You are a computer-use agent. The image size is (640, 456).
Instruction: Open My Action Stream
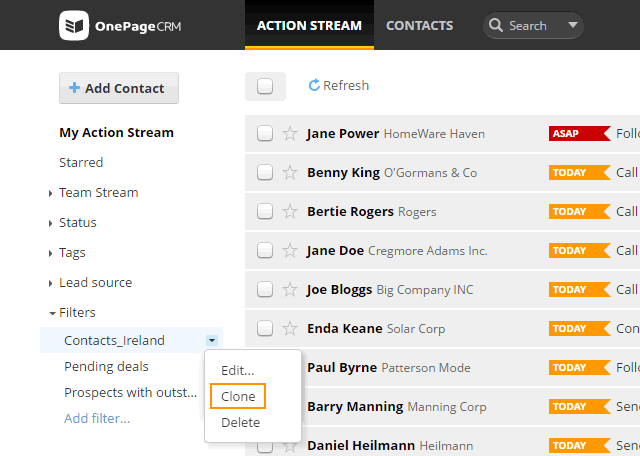(116, 133)
